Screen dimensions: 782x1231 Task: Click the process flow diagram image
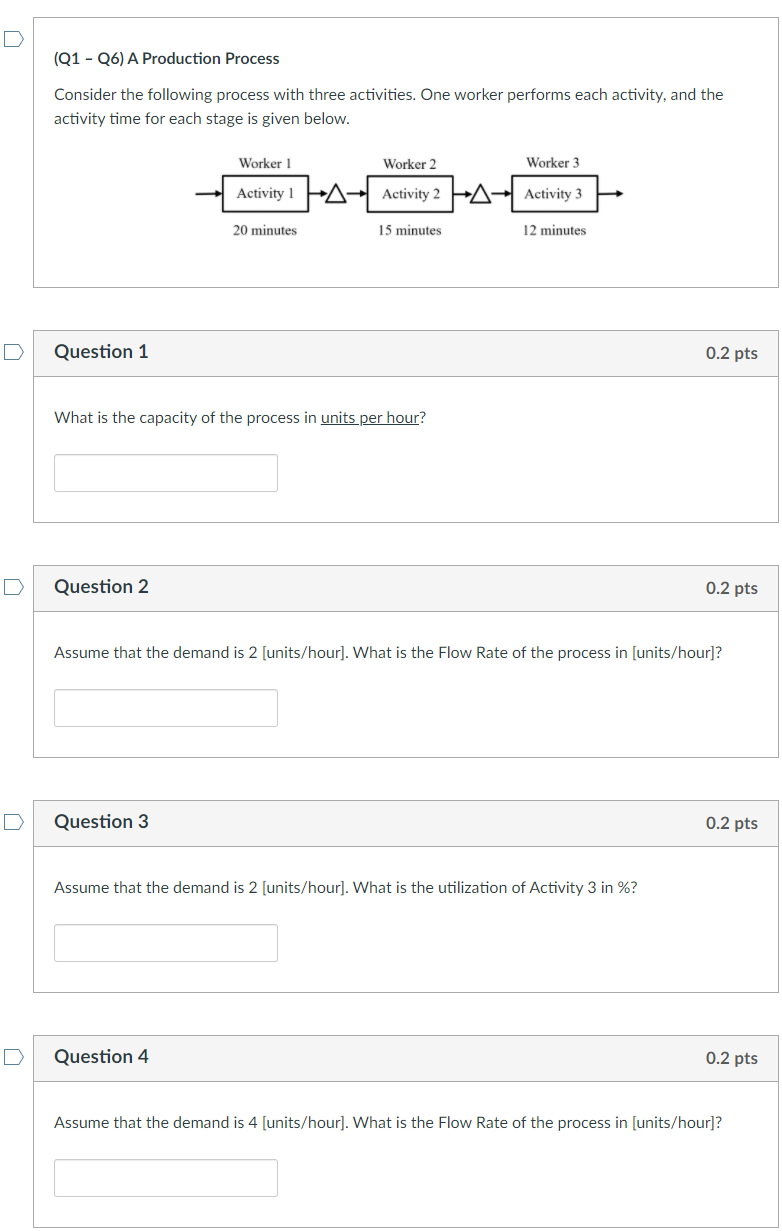pos(410,195)
